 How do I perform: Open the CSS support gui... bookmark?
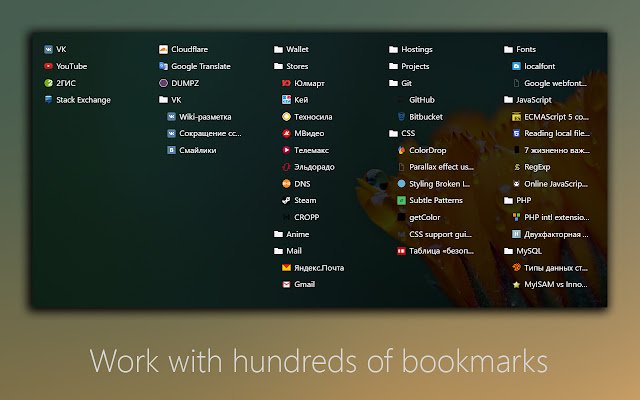pyautogui.click(x=434, y=234)
